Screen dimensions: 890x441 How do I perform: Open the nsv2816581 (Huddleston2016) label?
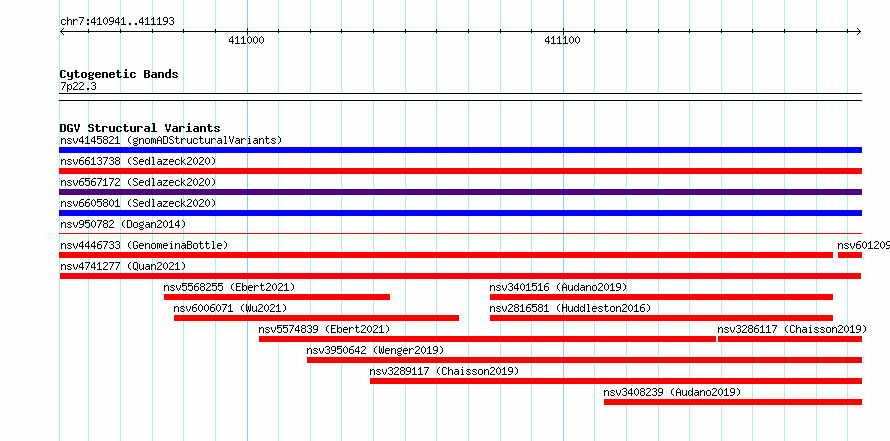click(570, 308)
